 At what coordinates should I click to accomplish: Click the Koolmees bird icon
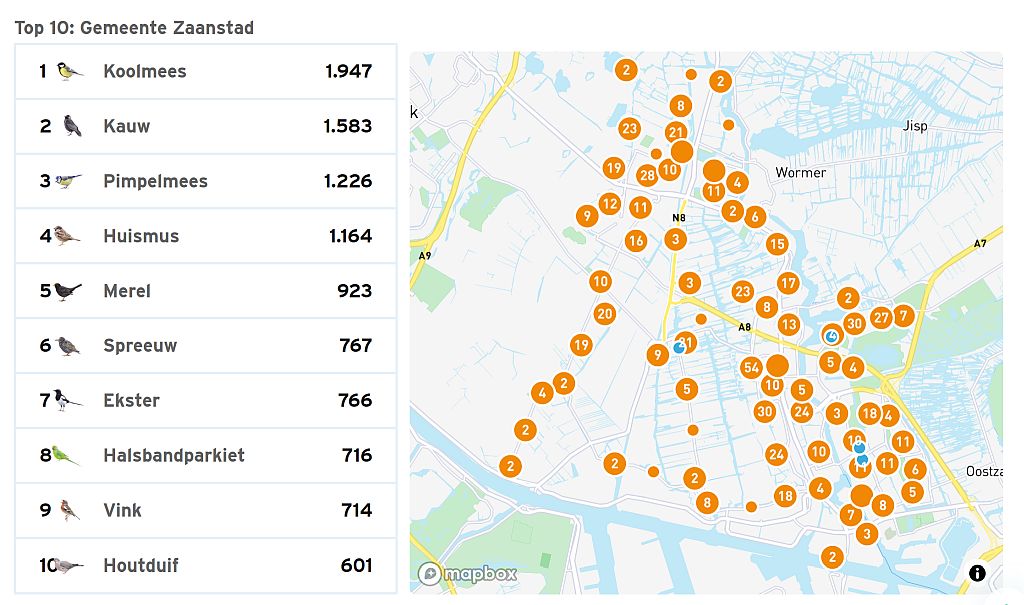69,72
